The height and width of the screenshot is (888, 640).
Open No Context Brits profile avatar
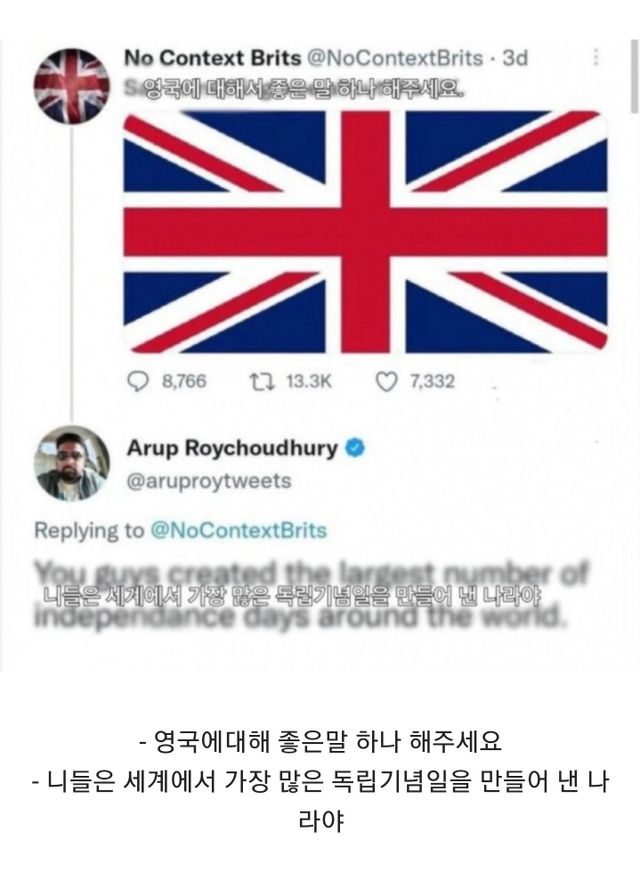(71, 86)
